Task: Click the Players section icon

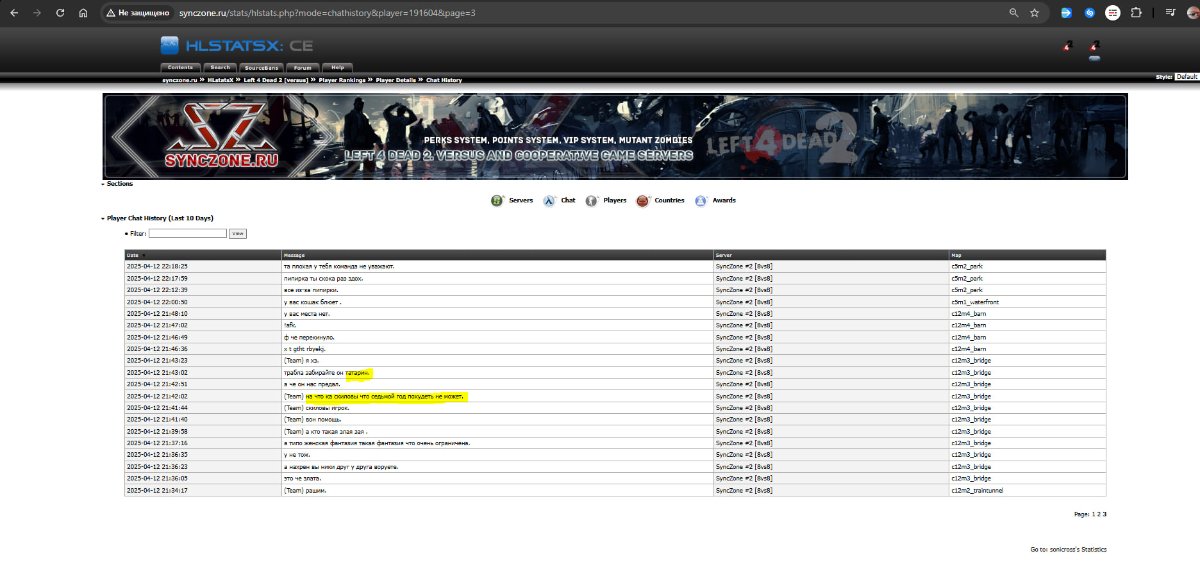Action: coord(592,201)
